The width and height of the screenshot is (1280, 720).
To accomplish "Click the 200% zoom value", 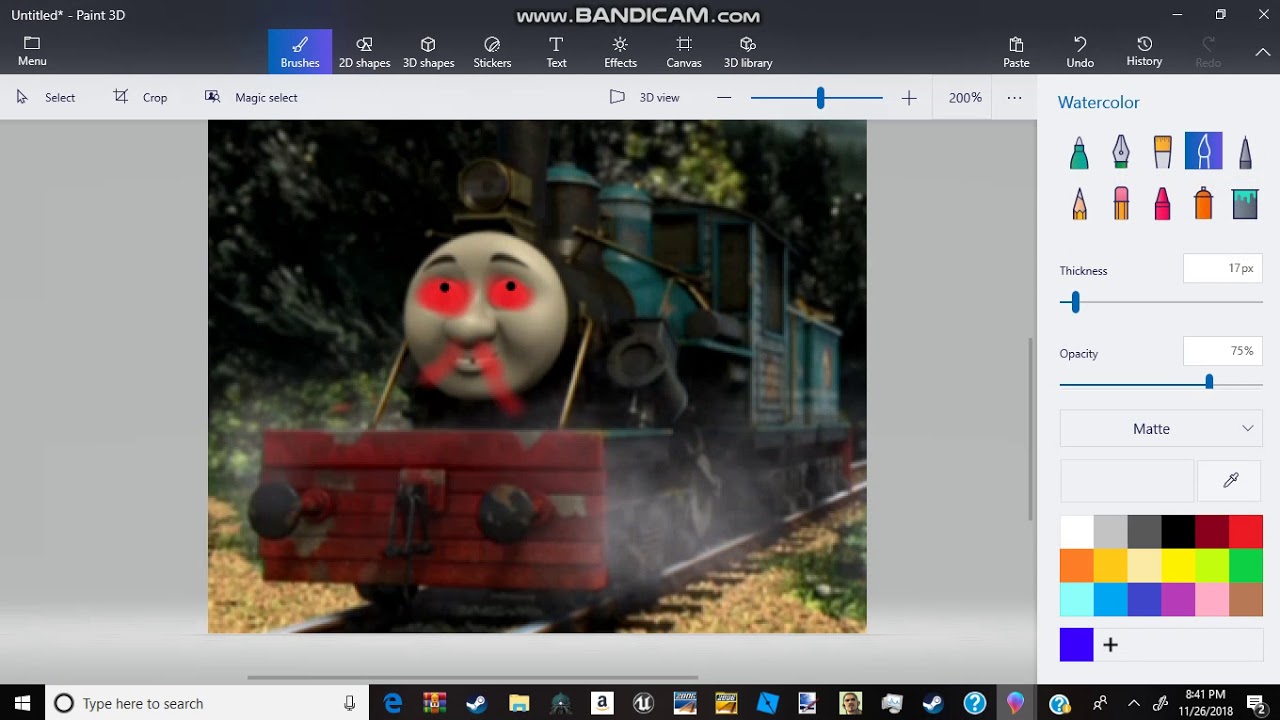I will pos(965,98).
